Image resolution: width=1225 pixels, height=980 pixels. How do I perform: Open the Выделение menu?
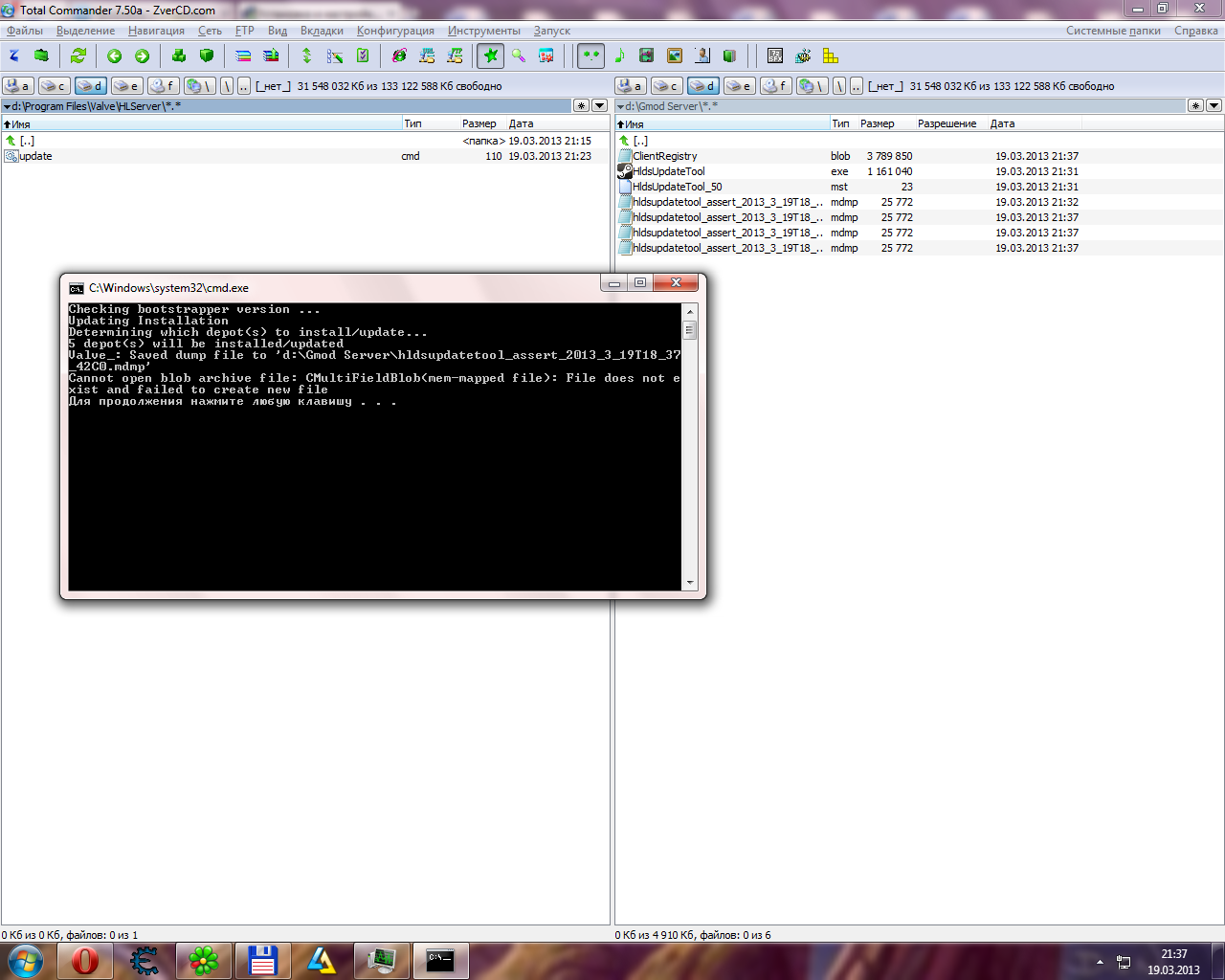(85, 31)
